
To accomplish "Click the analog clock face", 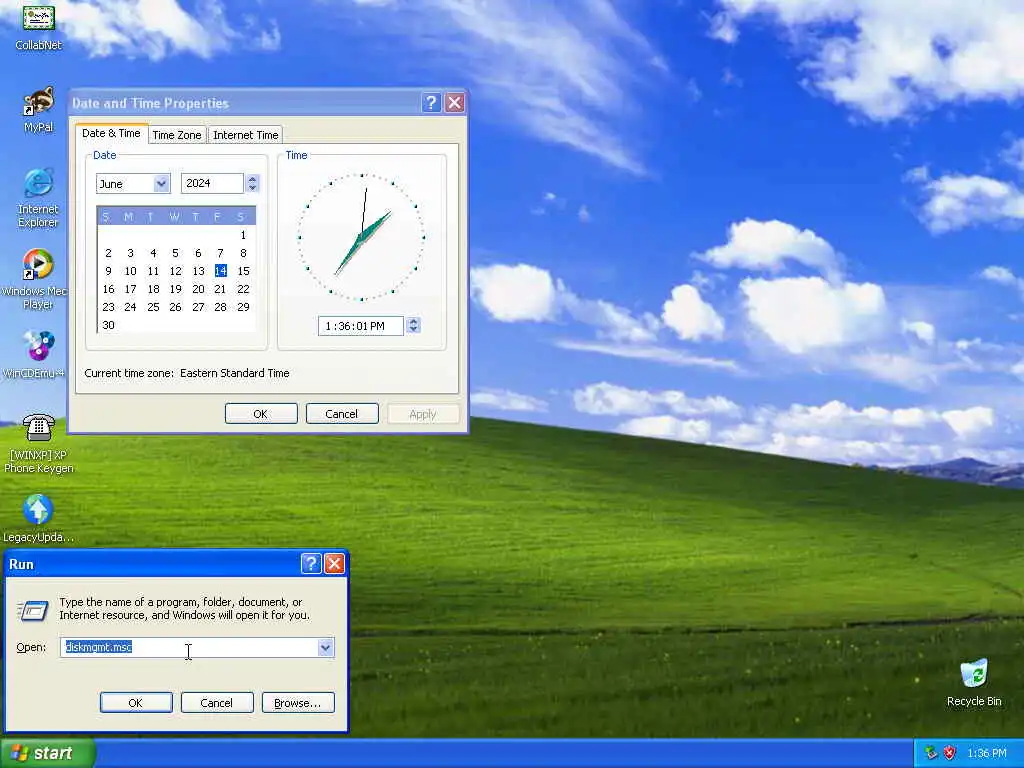I will pyautogui.click(x=362, y=237).
